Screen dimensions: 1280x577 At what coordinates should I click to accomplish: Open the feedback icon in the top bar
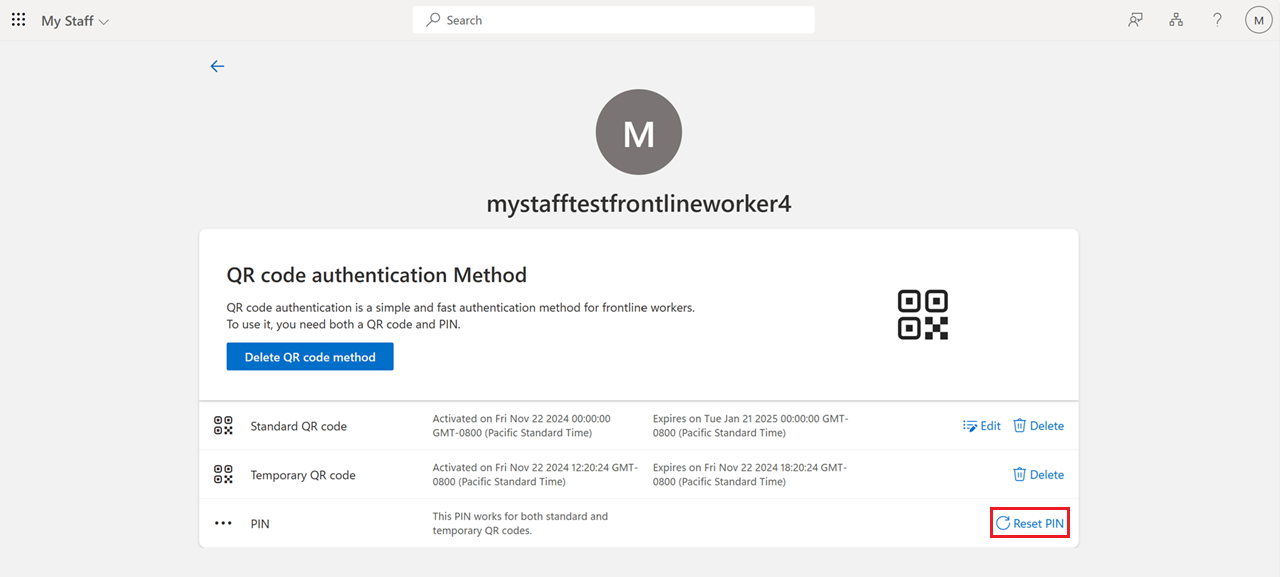pyautogui.click(x=1135, y=19)
